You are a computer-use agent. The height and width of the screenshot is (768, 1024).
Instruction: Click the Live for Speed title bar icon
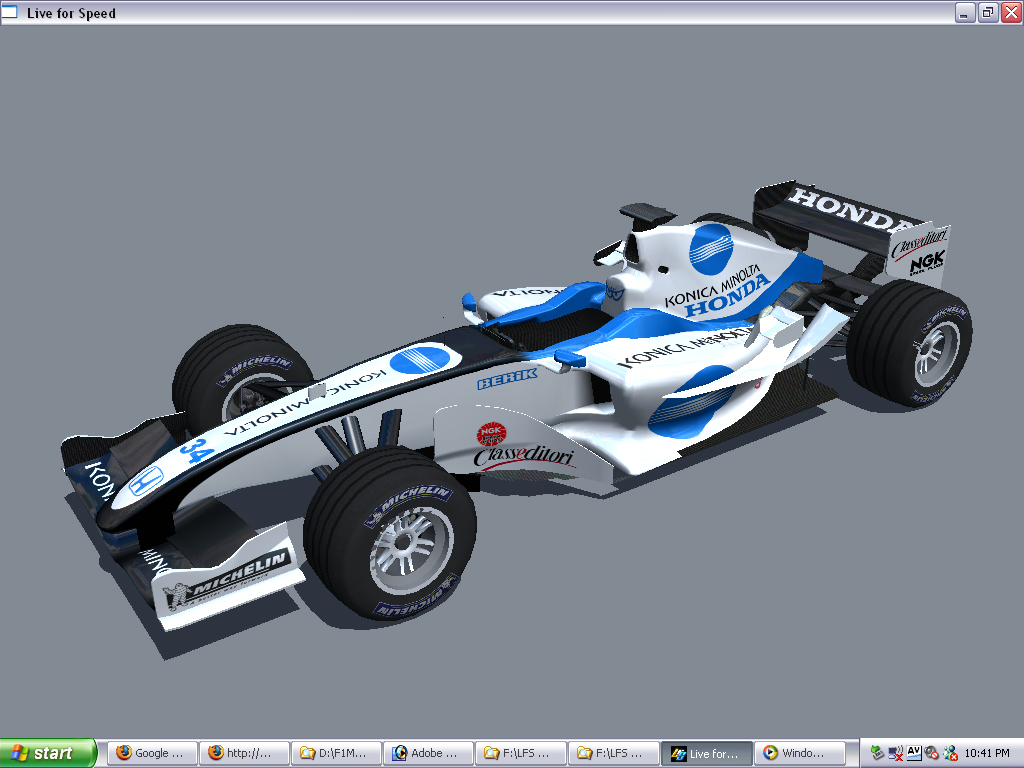tap(10, 12)
